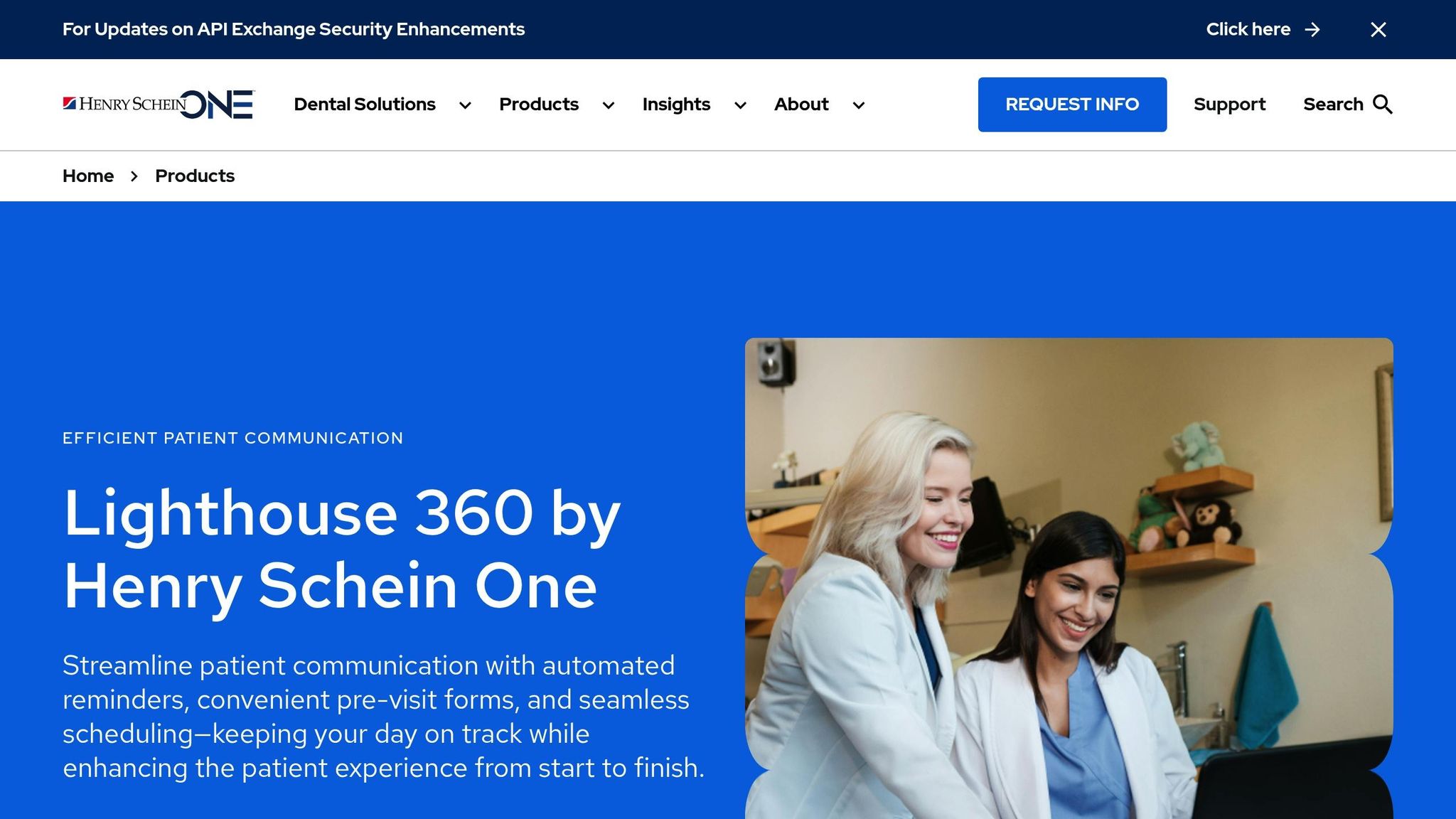
Task: Open the Dental Solutions menu
Action: click(x=365, y=105)
